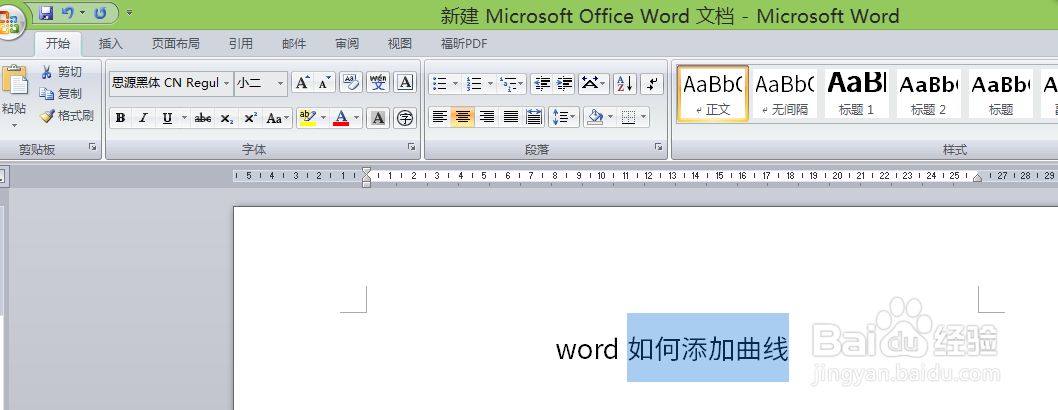
Task: Open the line spacing menu
Action: coord(564,117)
